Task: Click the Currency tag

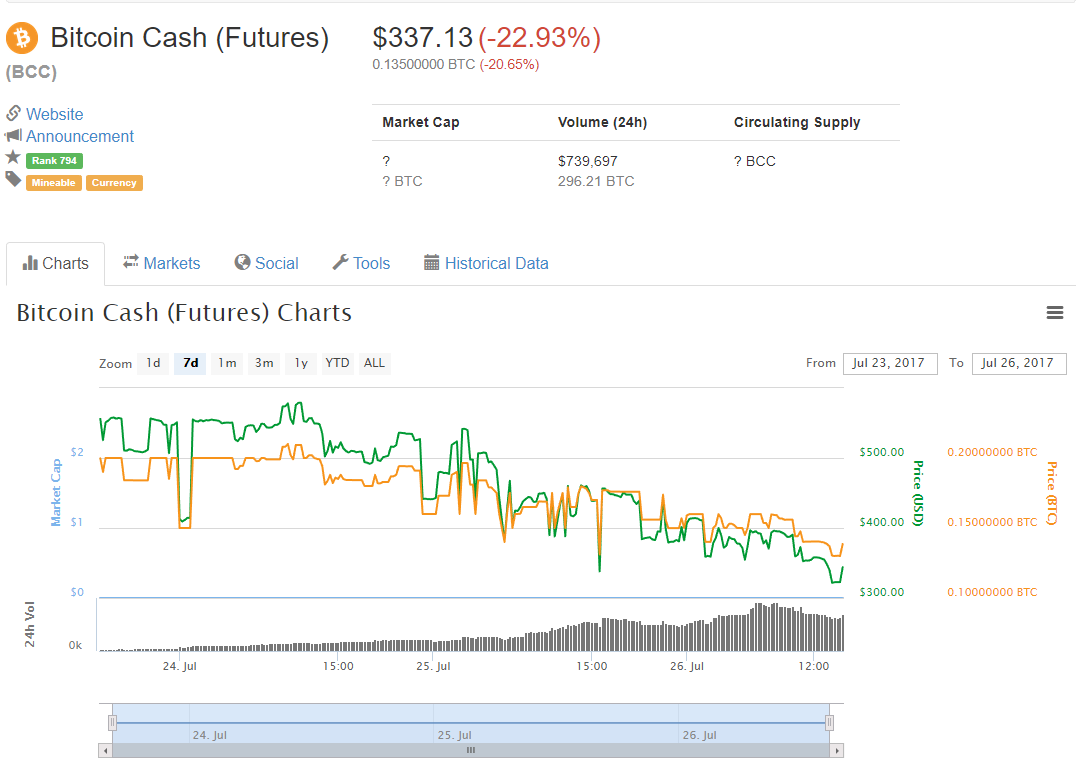Action: click(114, 183)
